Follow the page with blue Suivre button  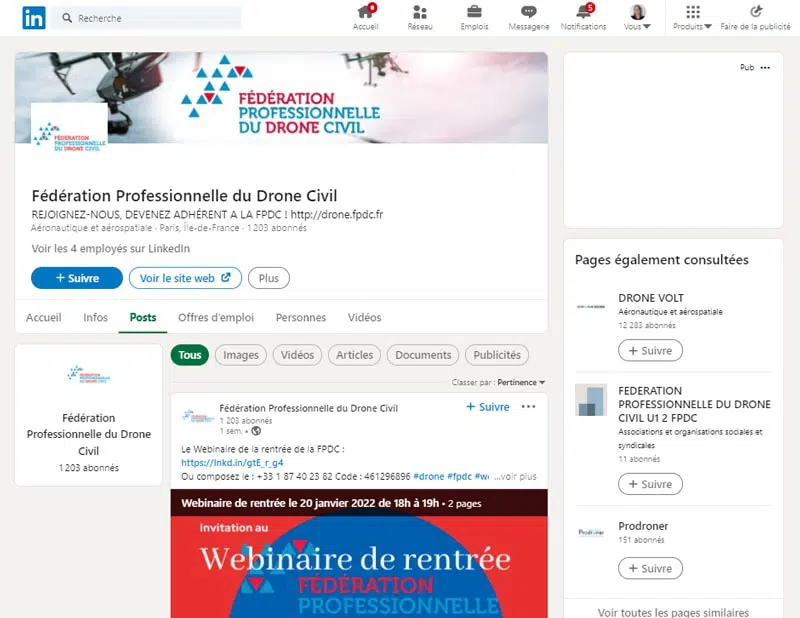(x=77, y=278)
